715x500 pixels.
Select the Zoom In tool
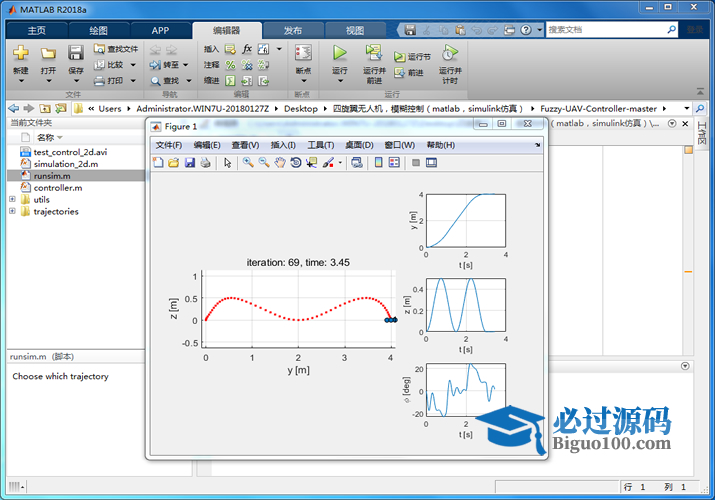[x=248, y=162]
